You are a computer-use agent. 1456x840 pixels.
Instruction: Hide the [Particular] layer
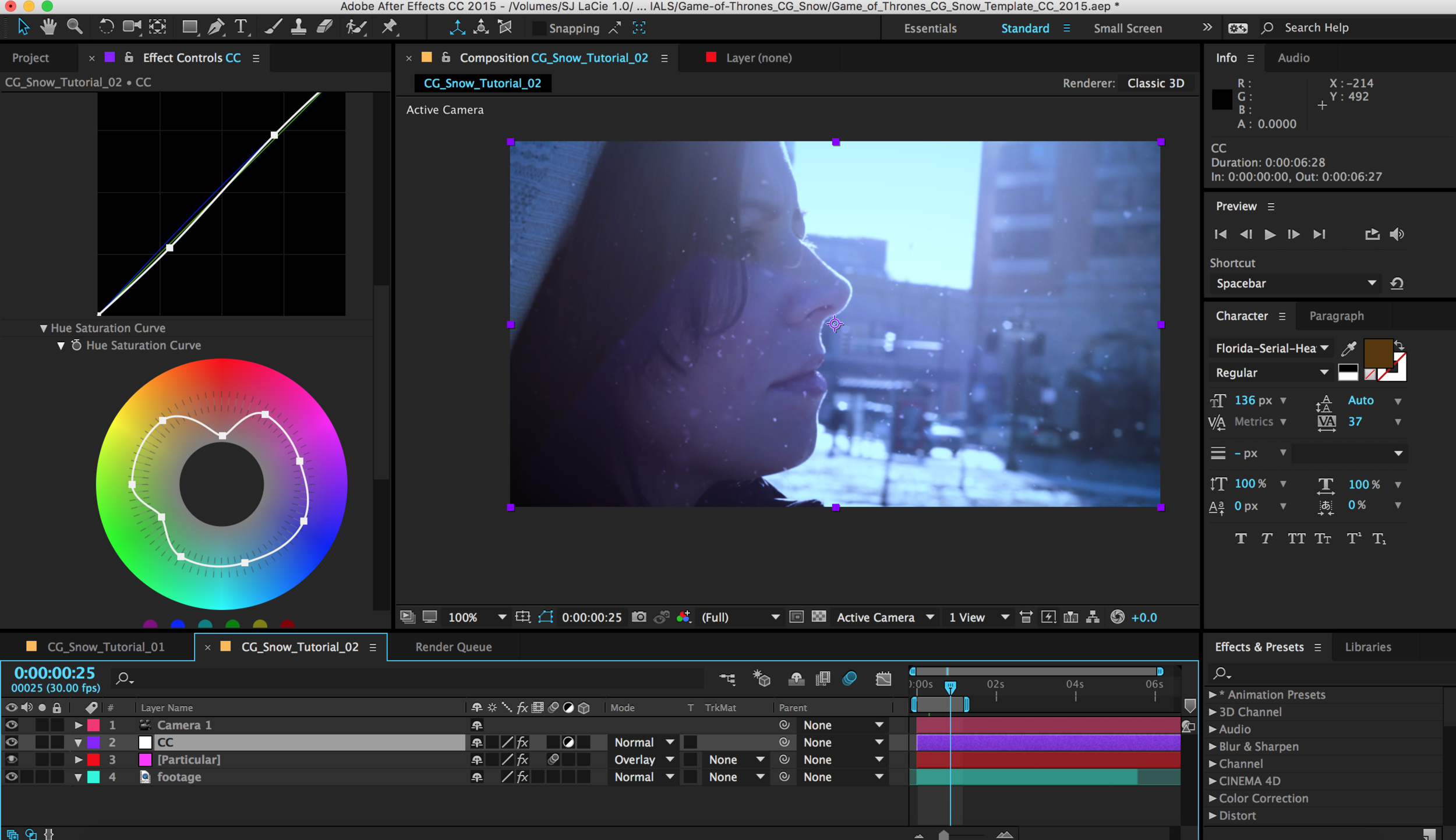tap(11, 759)
